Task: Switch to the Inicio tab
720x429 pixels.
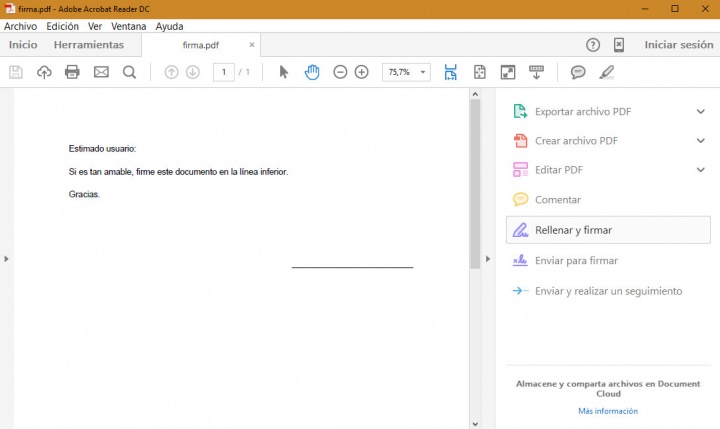Action: (x=23, y=45)
